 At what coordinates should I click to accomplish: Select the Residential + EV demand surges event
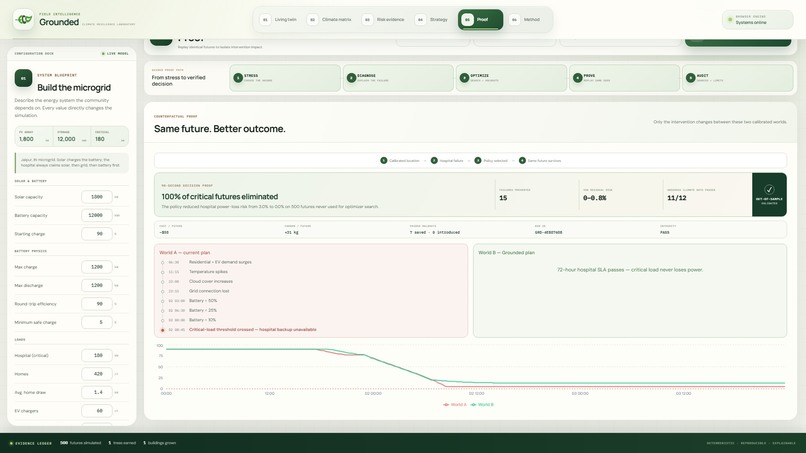220,262
